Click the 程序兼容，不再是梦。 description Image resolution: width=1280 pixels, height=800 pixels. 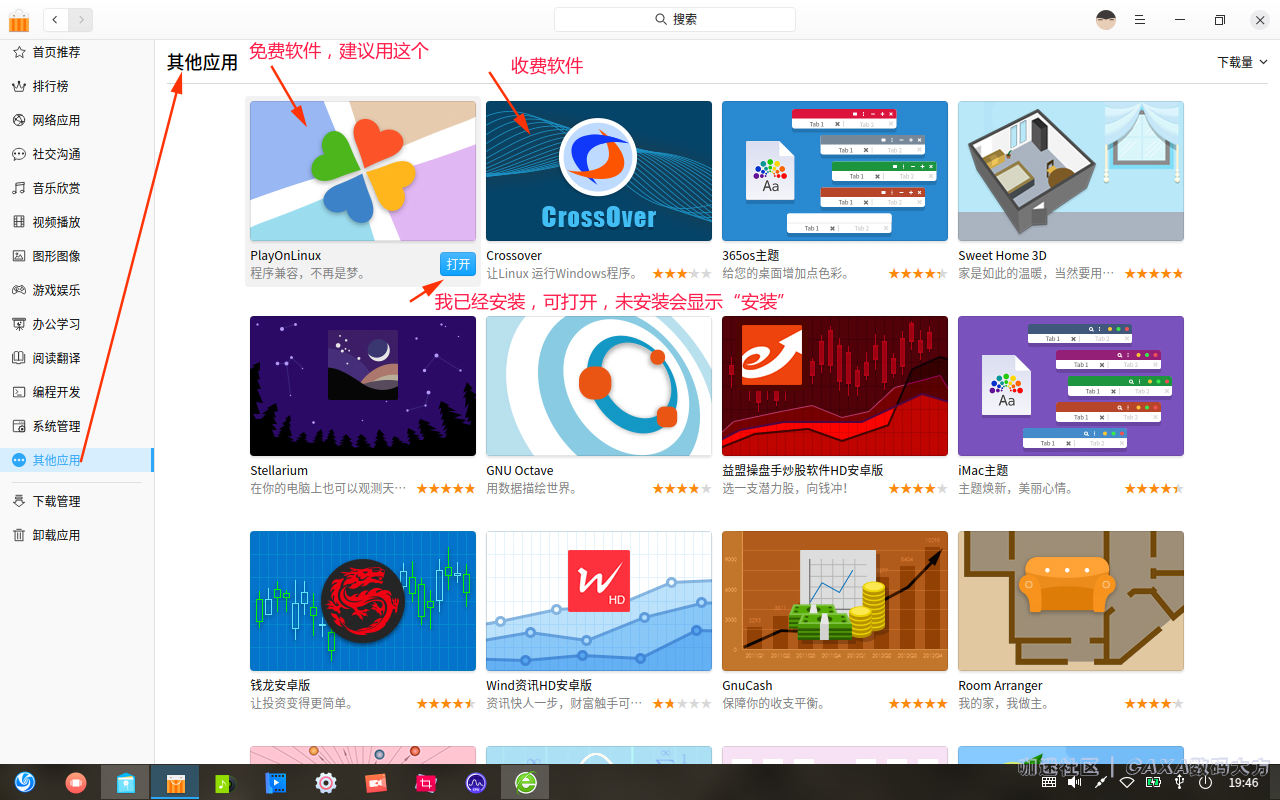point(309,273)
